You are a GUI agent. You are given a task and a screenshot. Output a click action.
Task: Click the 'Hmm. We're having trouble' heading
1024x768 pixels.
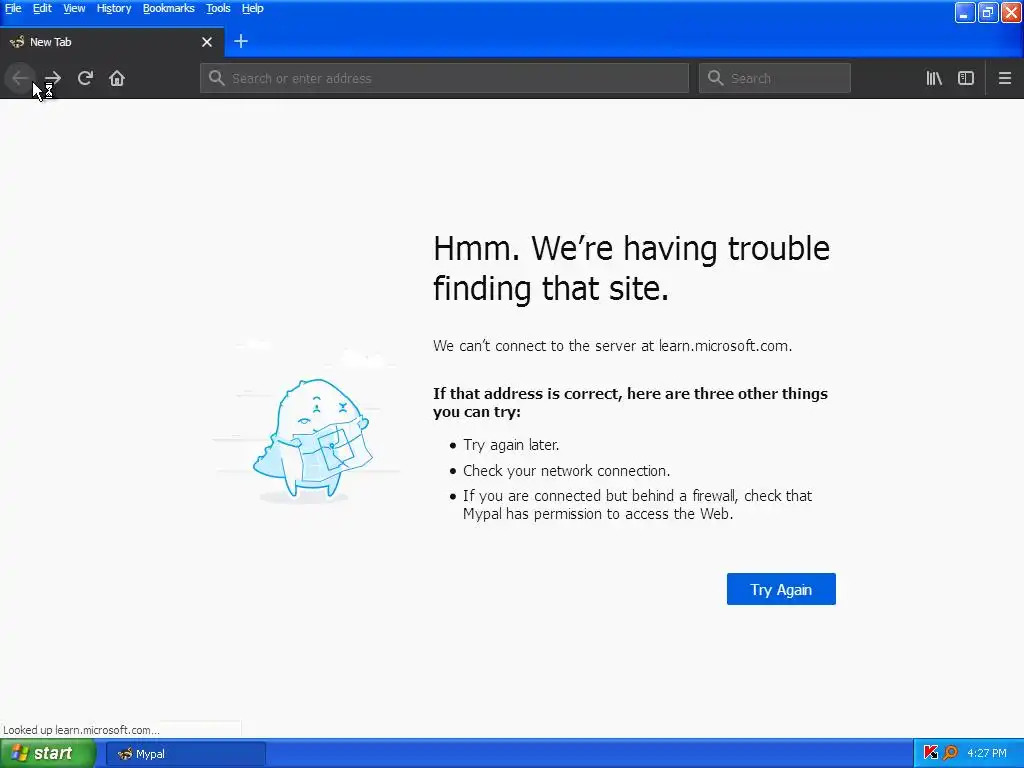pos(631,268)
